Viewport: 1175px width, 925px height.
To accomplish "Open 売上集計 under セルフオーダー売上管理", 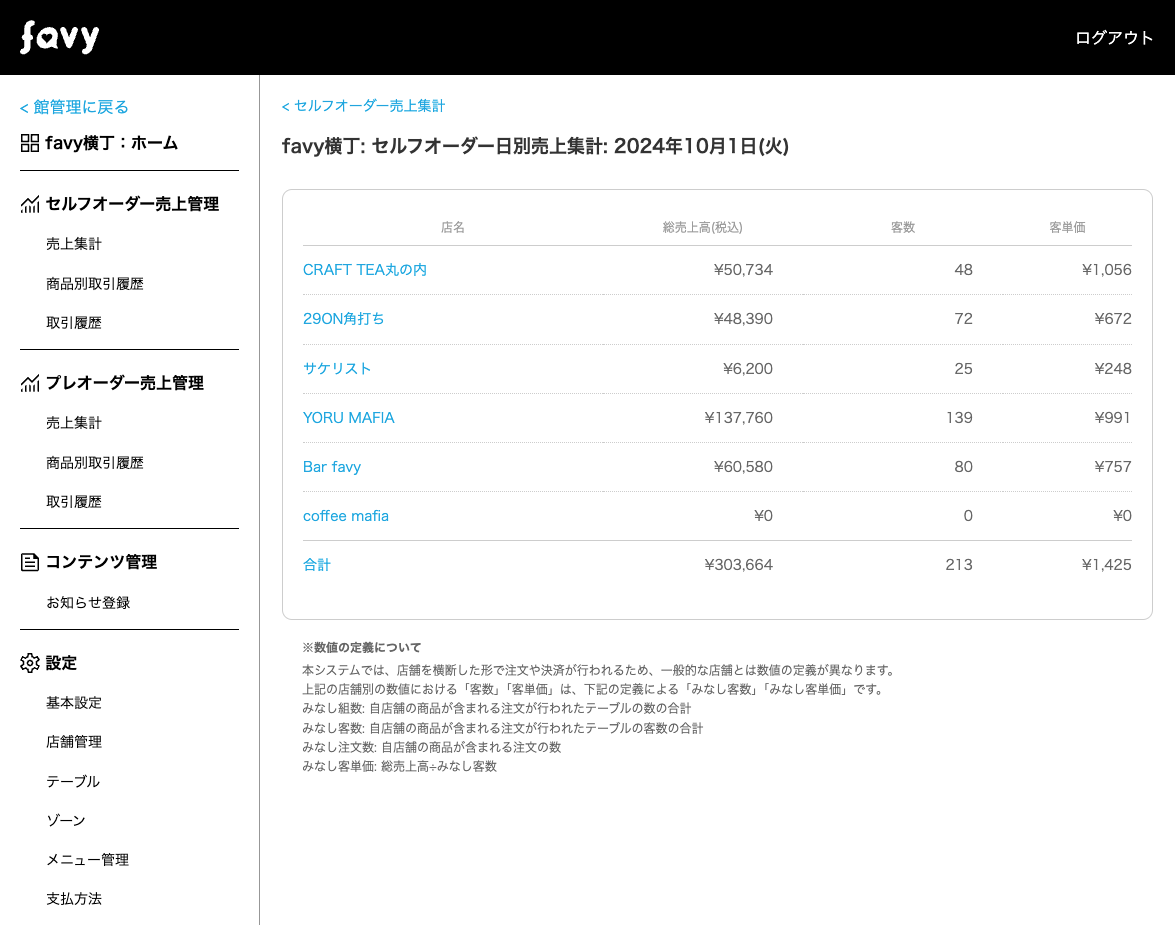I will coord(73,244).
